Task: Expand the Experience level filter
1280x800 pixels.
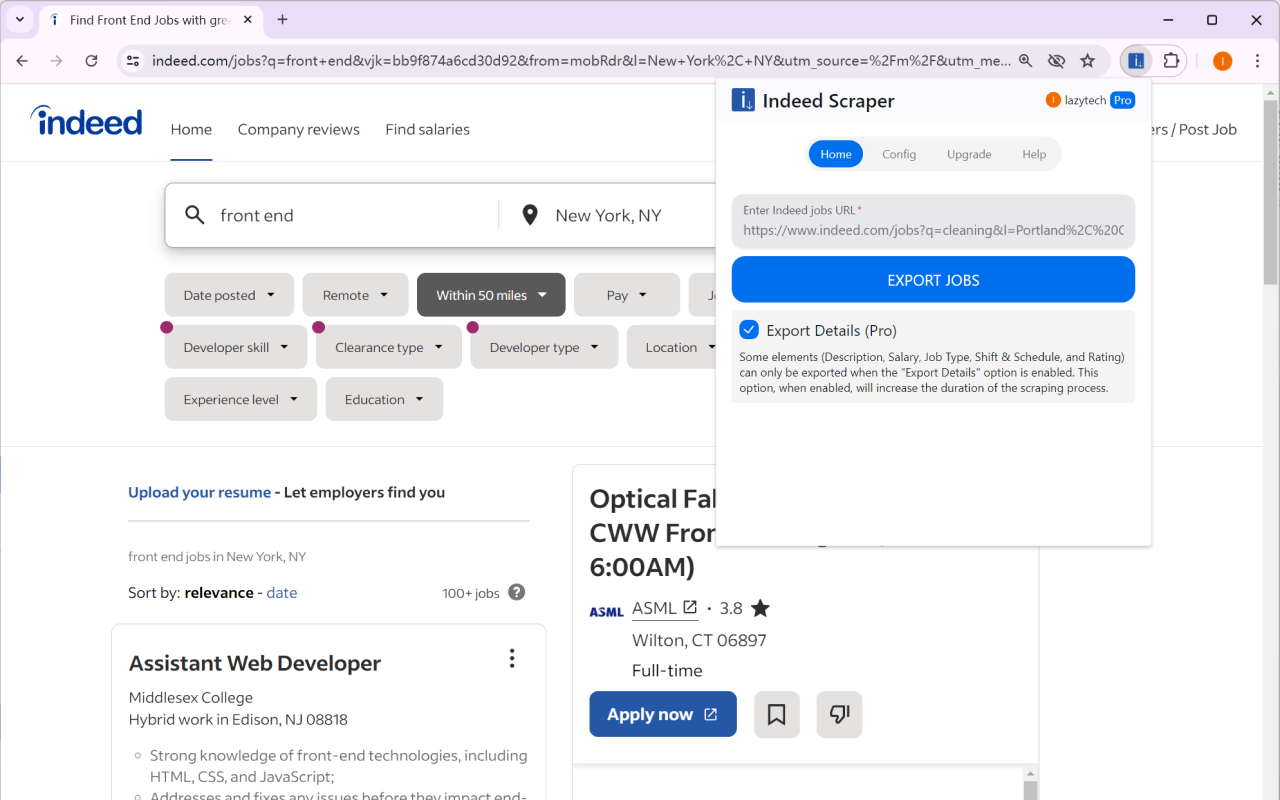Action: [241, 399]
